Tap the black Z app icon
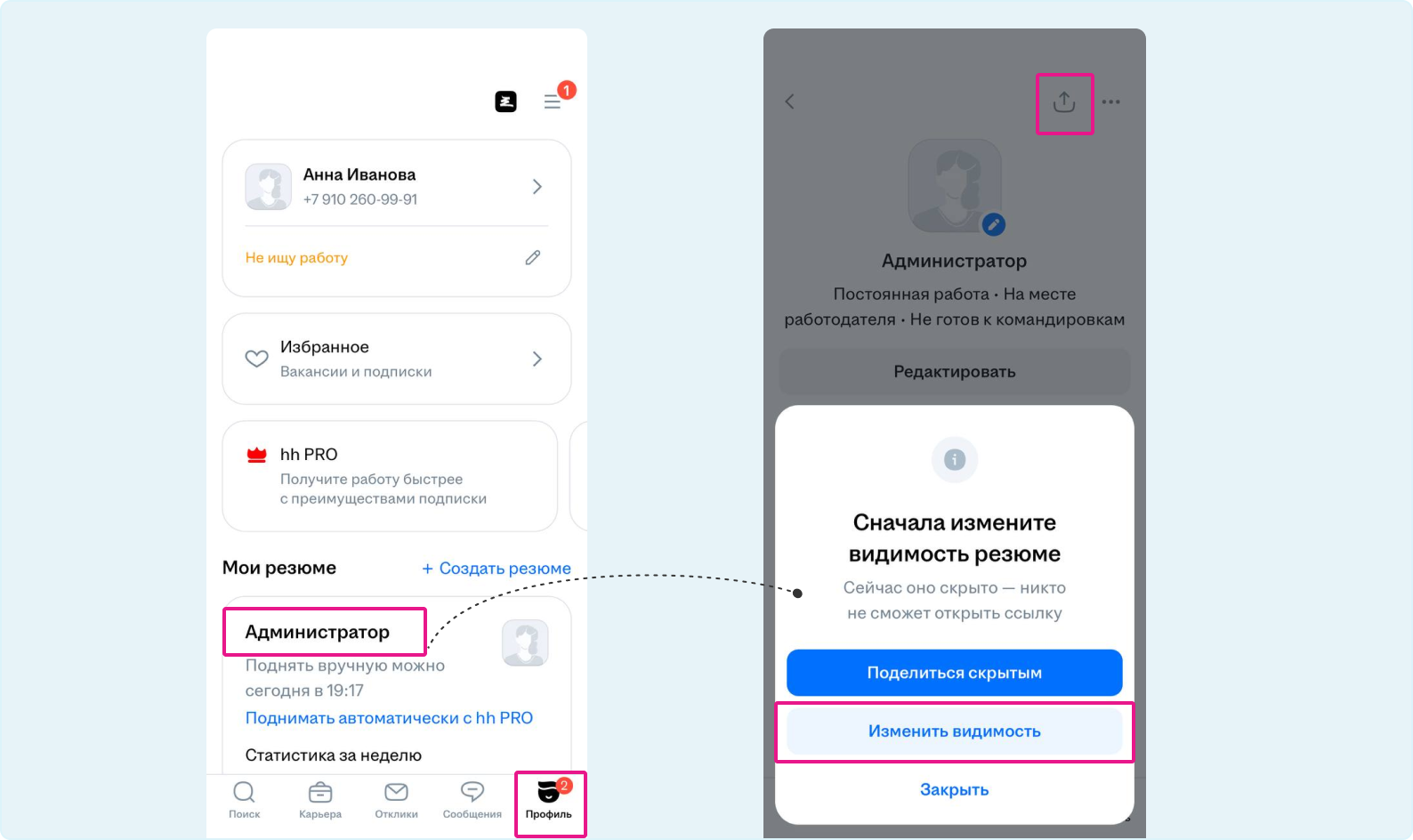This screenshot has height=840, width=1413. pos(505,101)
